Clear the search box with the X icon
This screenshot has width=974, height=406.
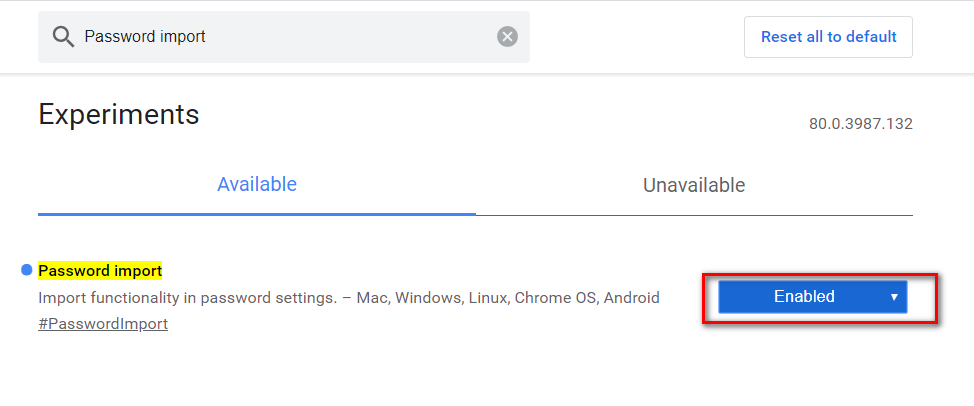click(x=508, y=37)
